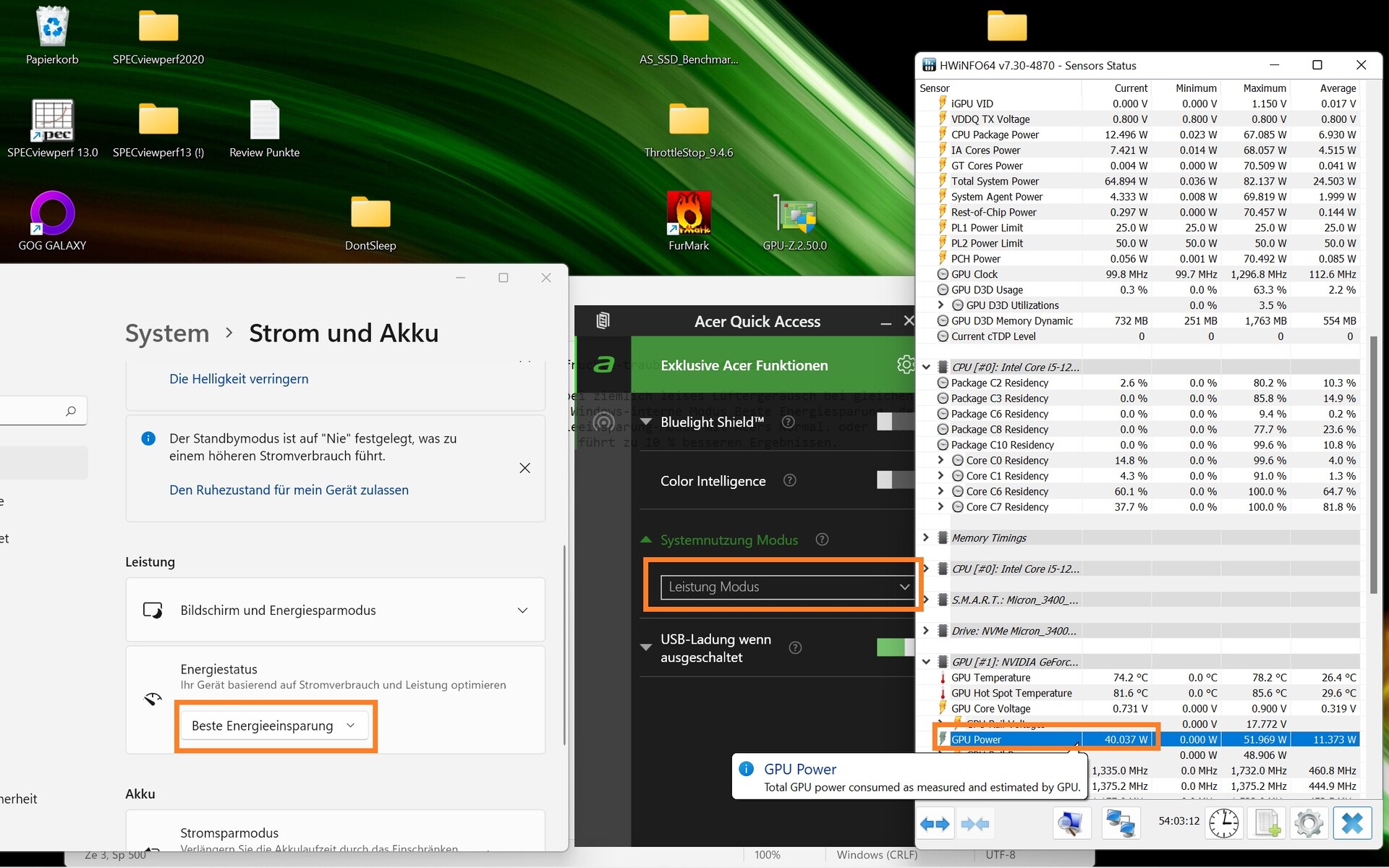The height and width of the screenshot is (868, 1389).
Task: Expand Drive: NVMe Micron_3400 group
Action: pos(926,631)
